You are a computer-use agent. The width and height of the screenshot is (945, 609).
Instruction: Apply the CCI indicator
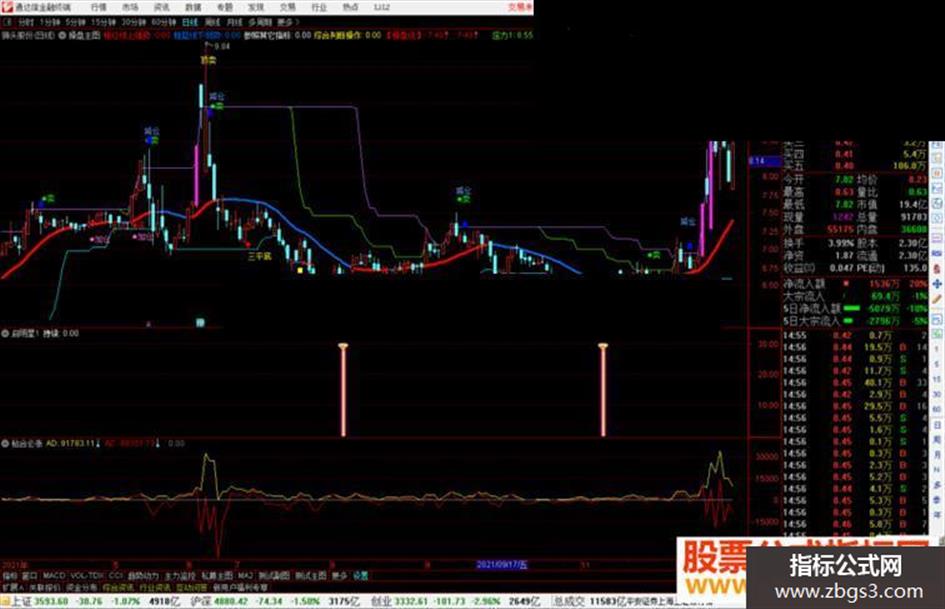tap(116, 576)
